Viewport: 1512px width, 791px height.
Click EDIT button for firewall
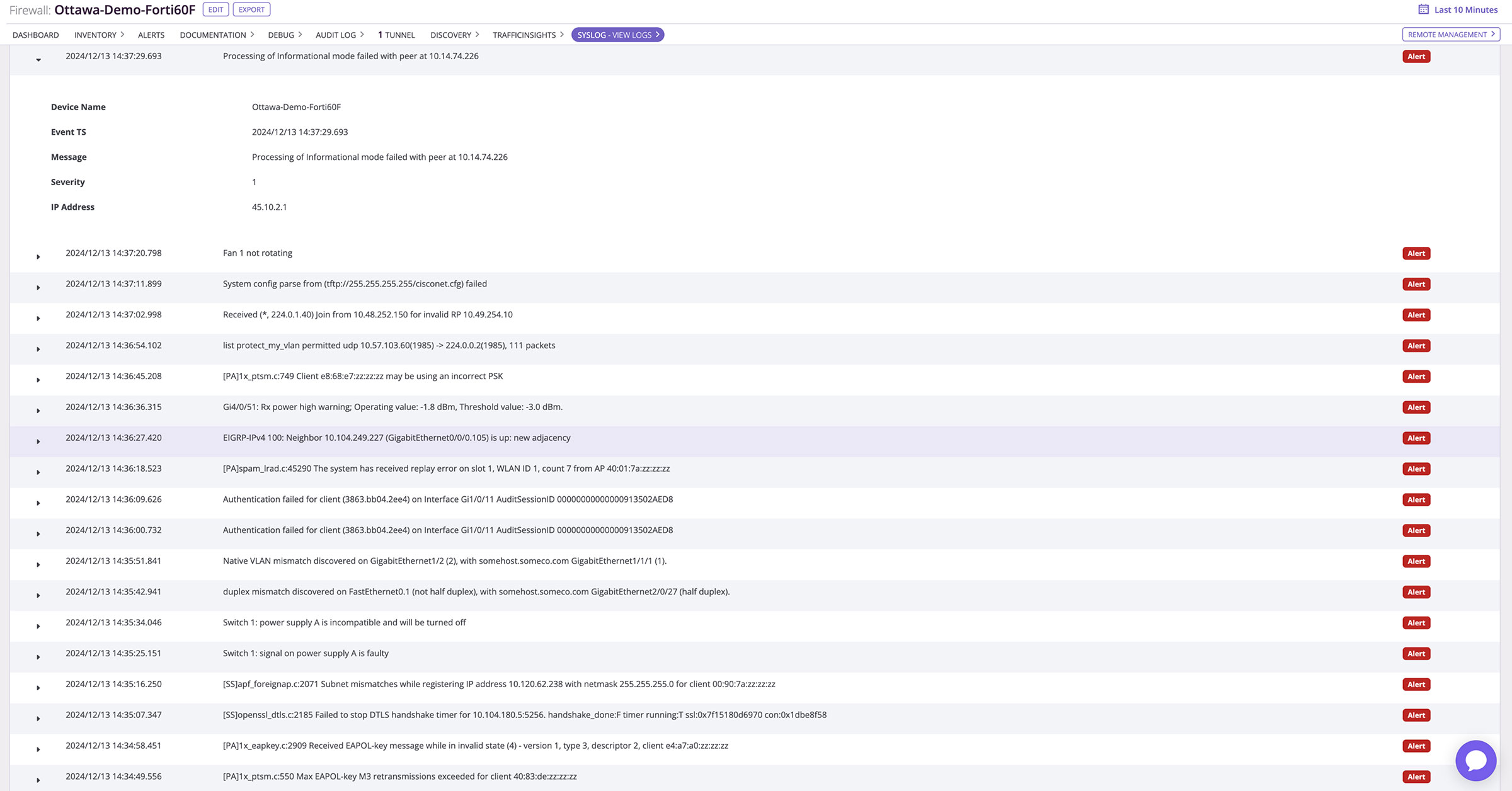[x=215, y=9]
